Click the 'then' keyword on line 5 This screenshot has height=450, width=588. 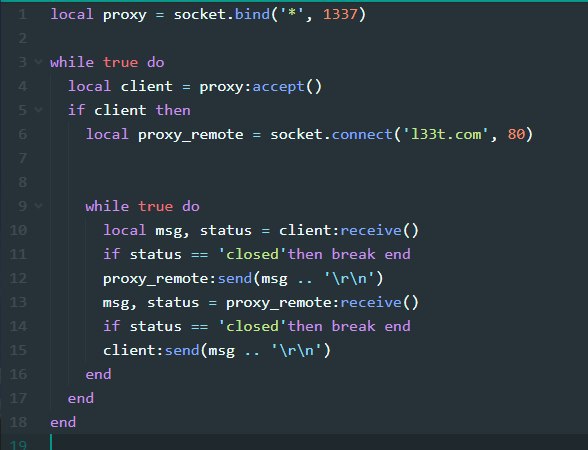click(x=173, y=110)
